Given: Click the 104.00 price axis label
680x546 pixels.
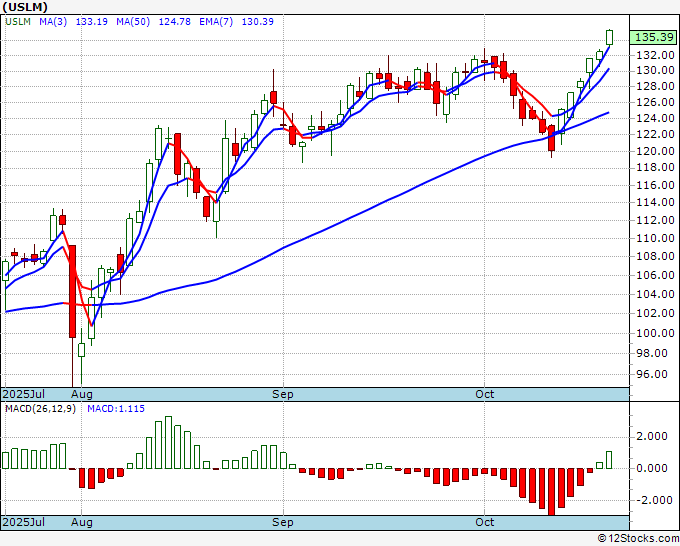Looking at the screenshot, I should pyautogui.click(x=655, y=294).
